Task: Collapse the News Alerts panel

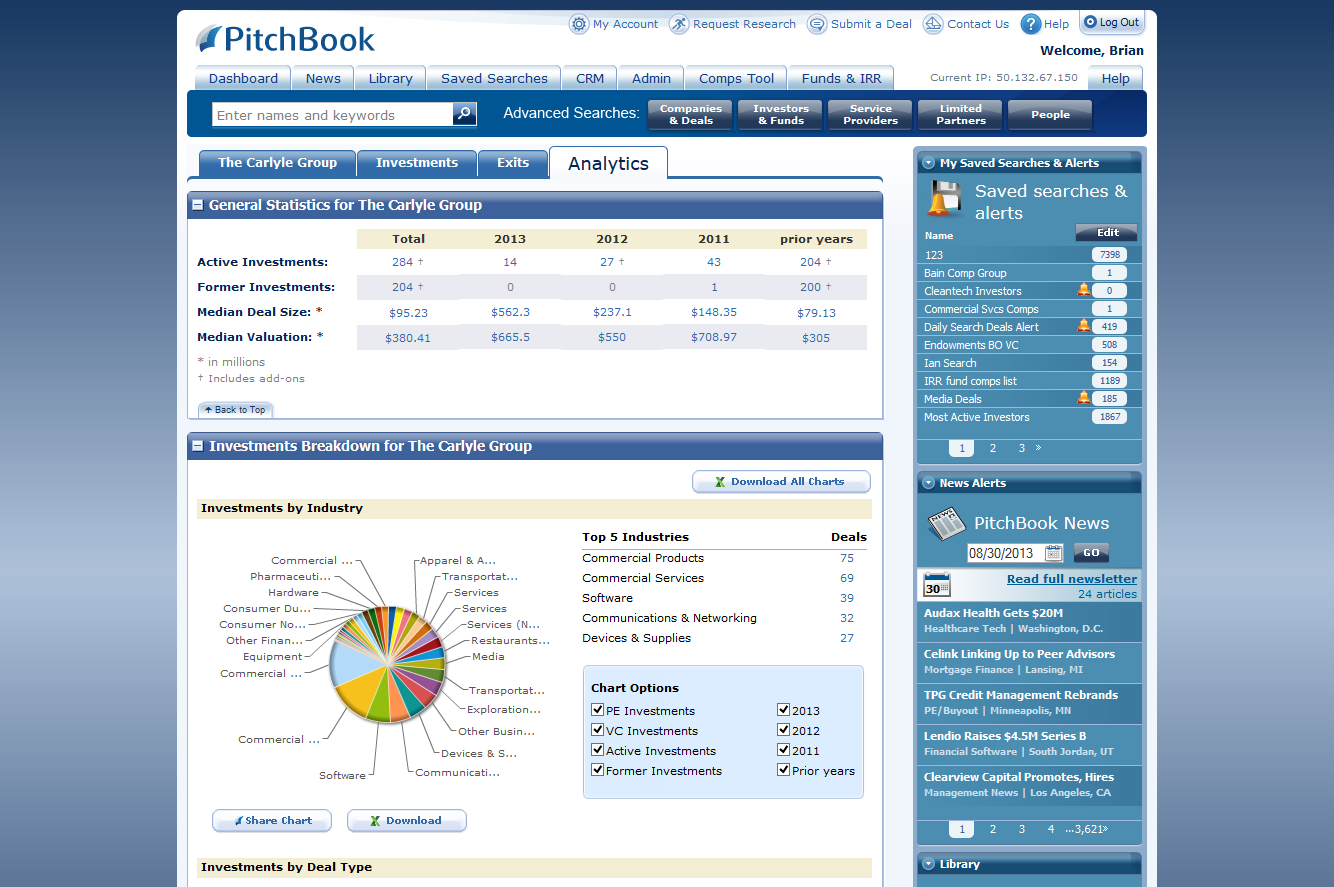Action: 928,483
